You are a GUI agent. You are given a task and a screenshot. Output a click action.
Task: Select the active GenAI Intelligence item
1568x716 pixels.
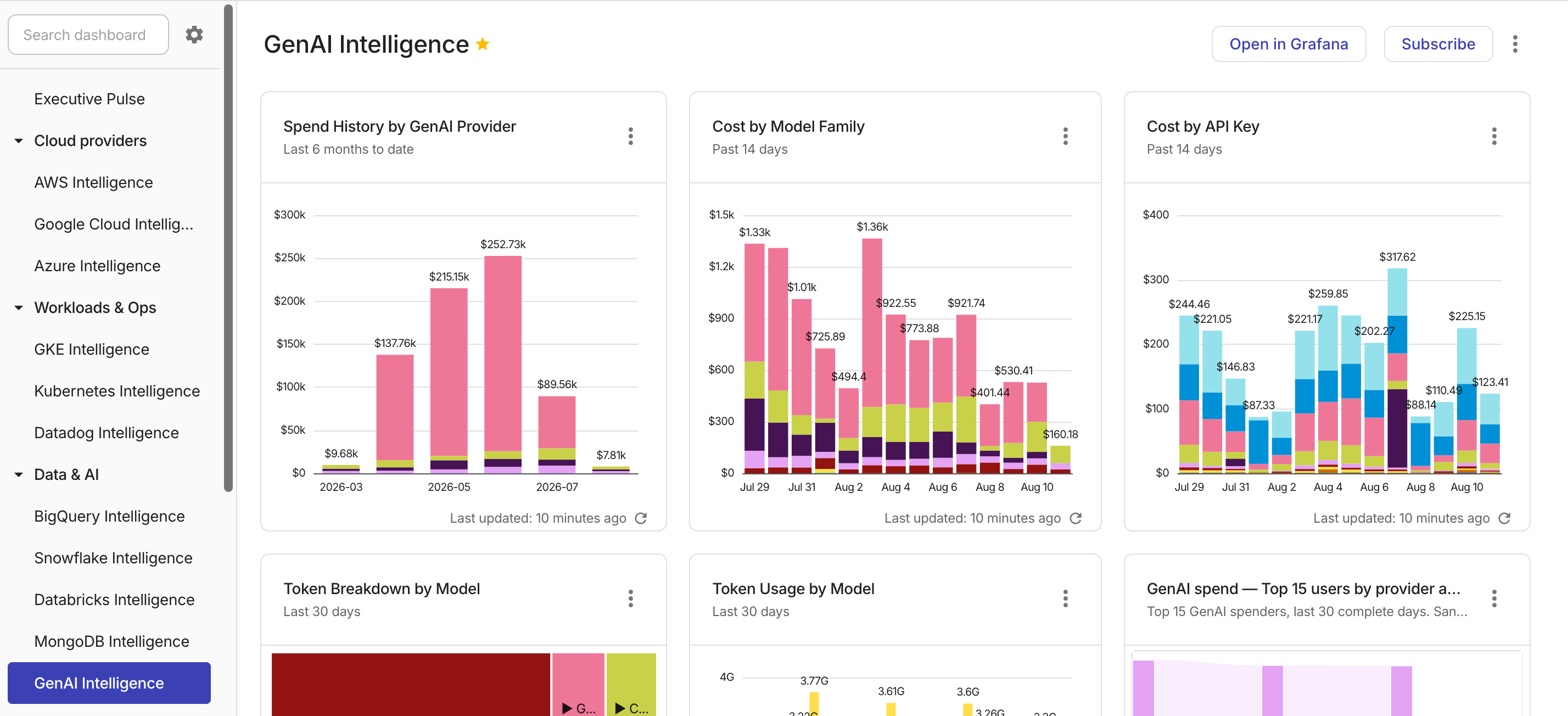point(109,683)
